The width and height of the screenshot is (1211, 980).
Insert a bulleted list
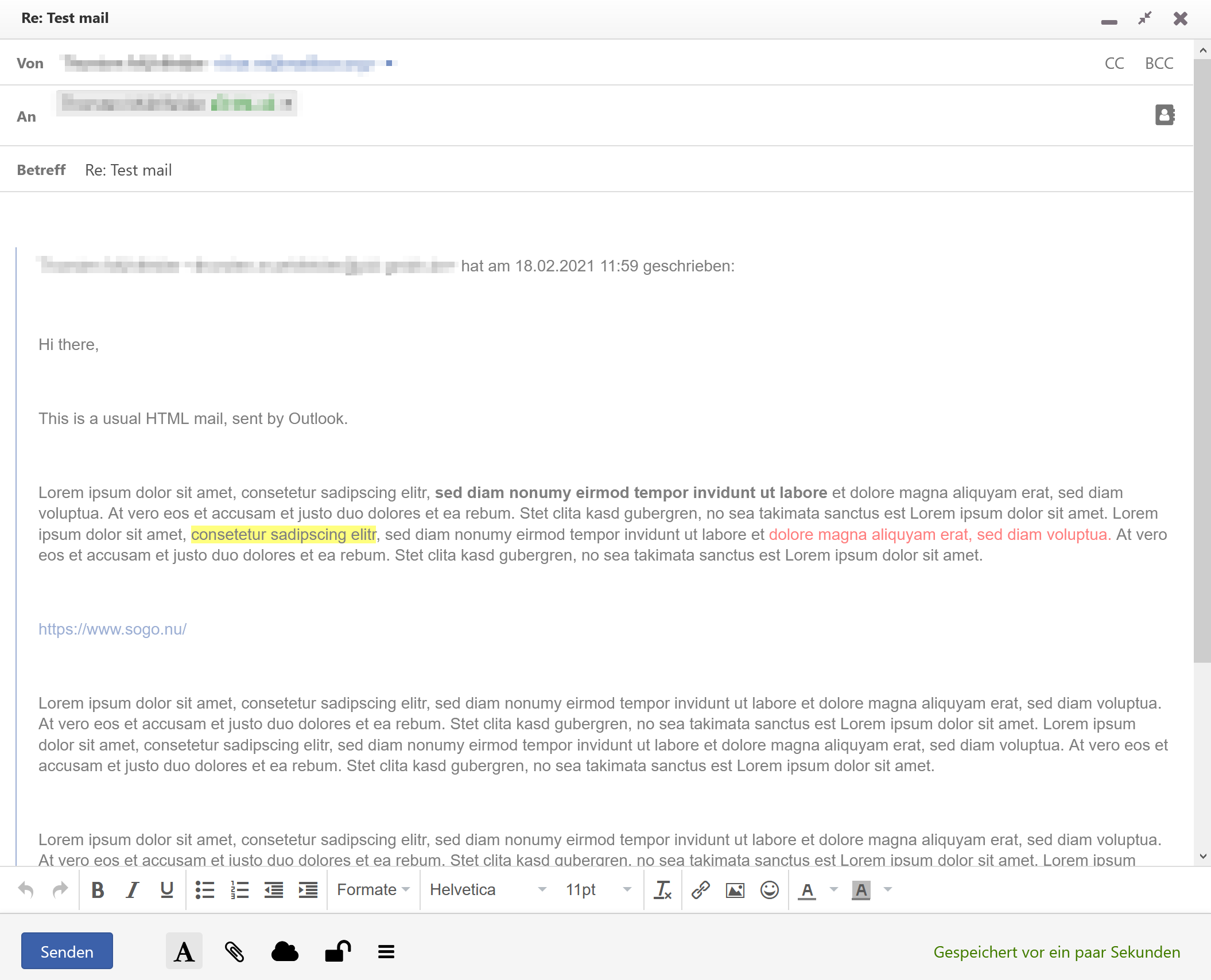tap(205, 890)
